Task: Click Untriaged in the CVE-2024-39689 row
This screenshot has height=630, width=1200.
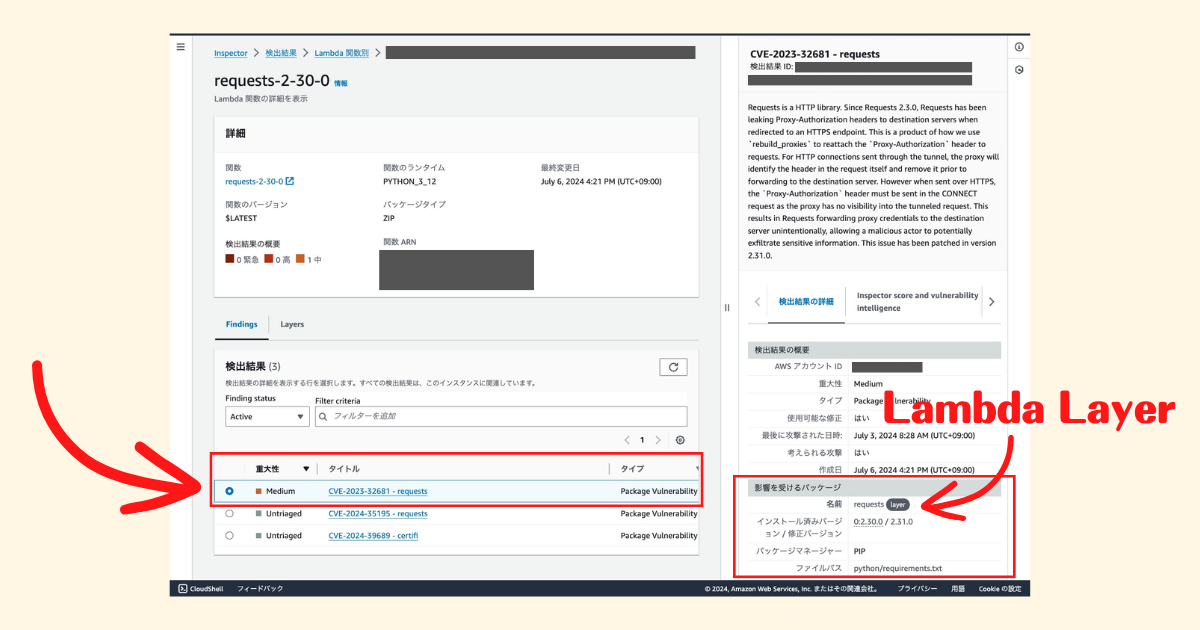Action: click(x=284, y=535)
